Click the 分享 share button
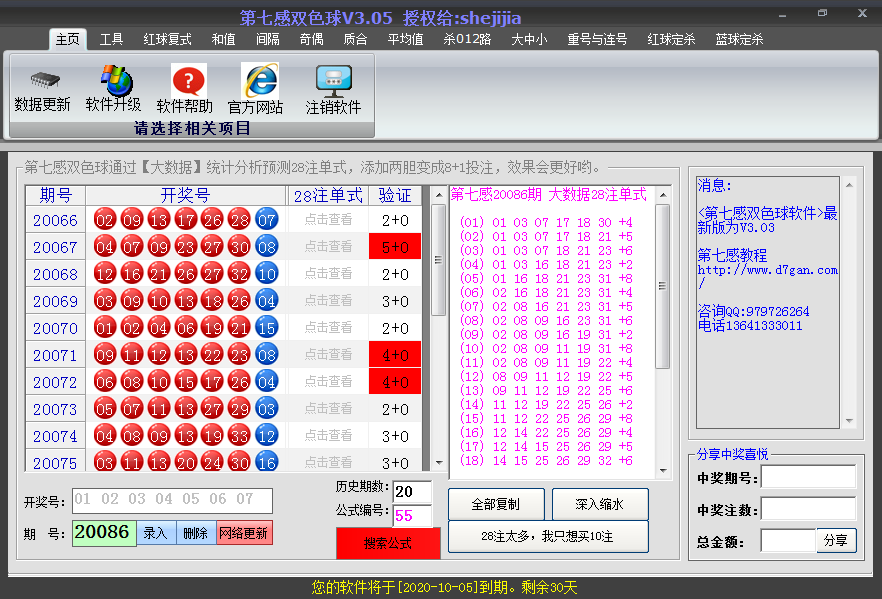The height and width of the screenshot is (599, 882). coord(837,540)
